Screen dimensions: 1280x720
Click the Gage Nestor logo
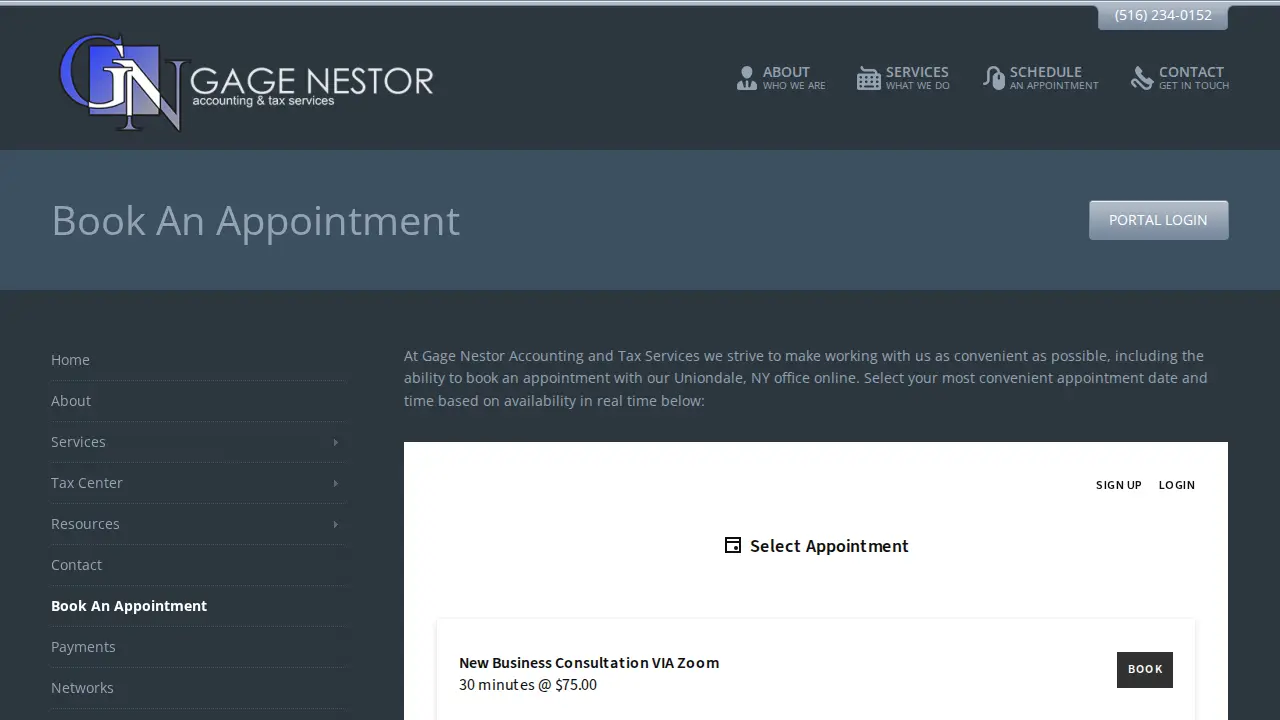[x=246, y=82]
